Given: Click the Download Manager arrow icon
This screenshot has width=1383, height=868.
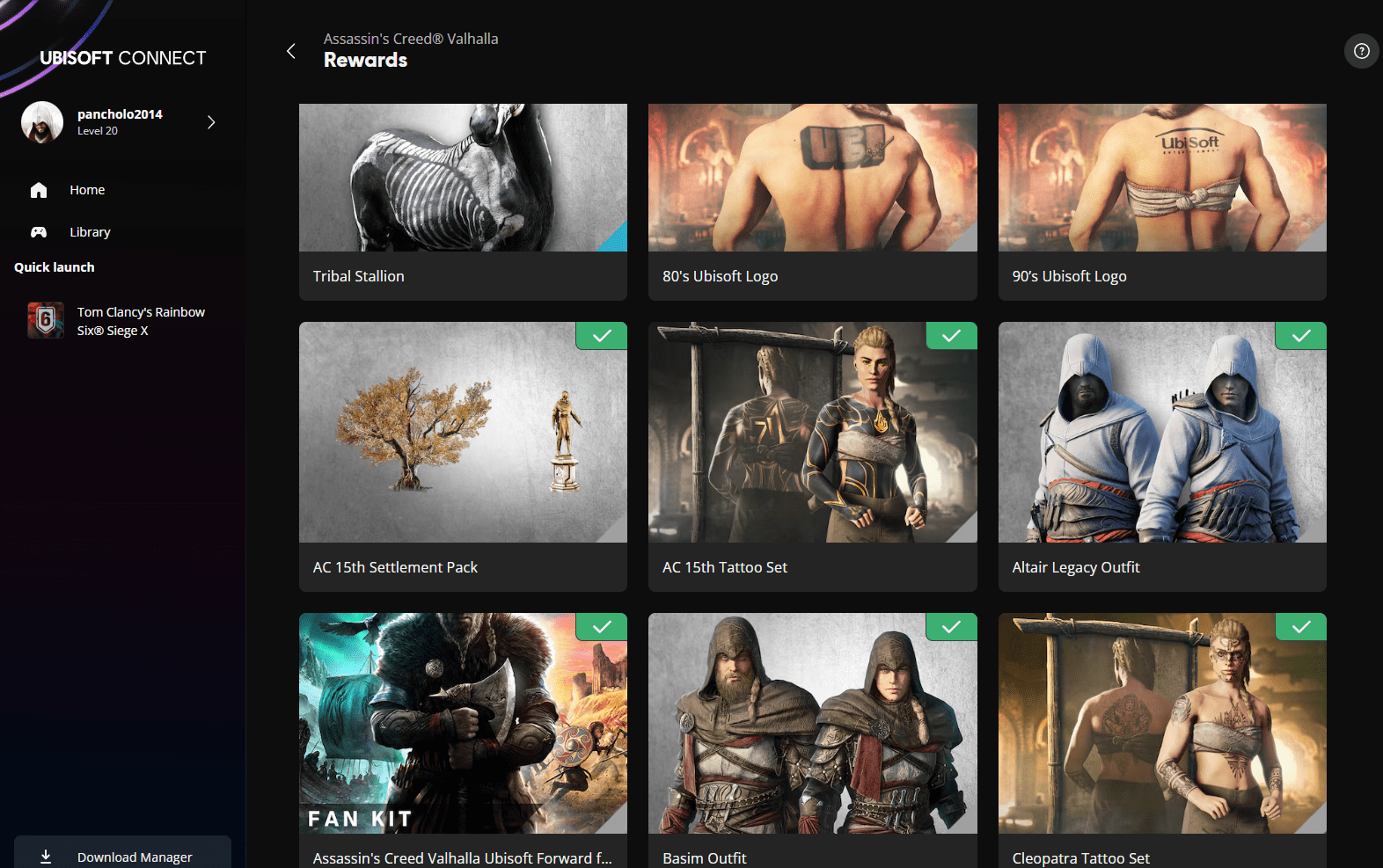Looking at the screenshot, I should pos(46,857).
